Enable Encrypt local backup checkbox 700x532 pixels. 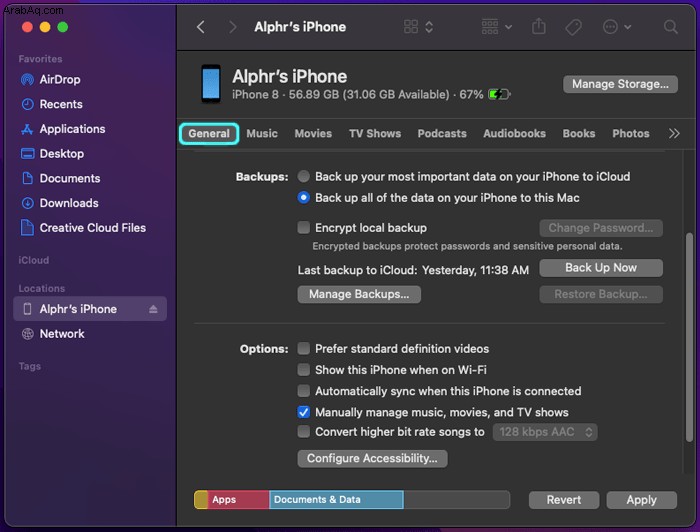(304, 228)
